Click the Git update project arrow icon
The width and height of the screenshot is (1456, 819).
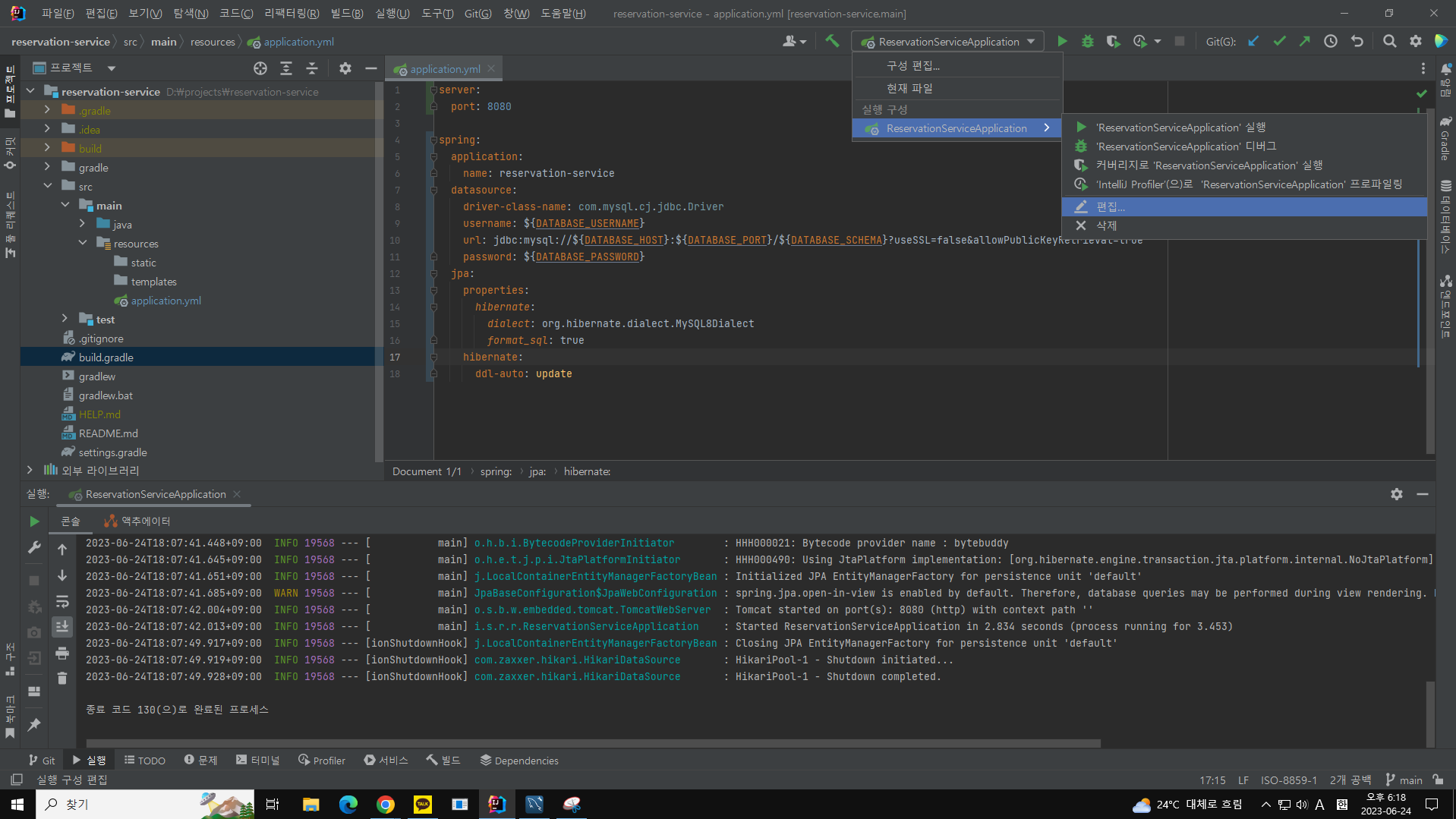click(x=1253, y=42)
